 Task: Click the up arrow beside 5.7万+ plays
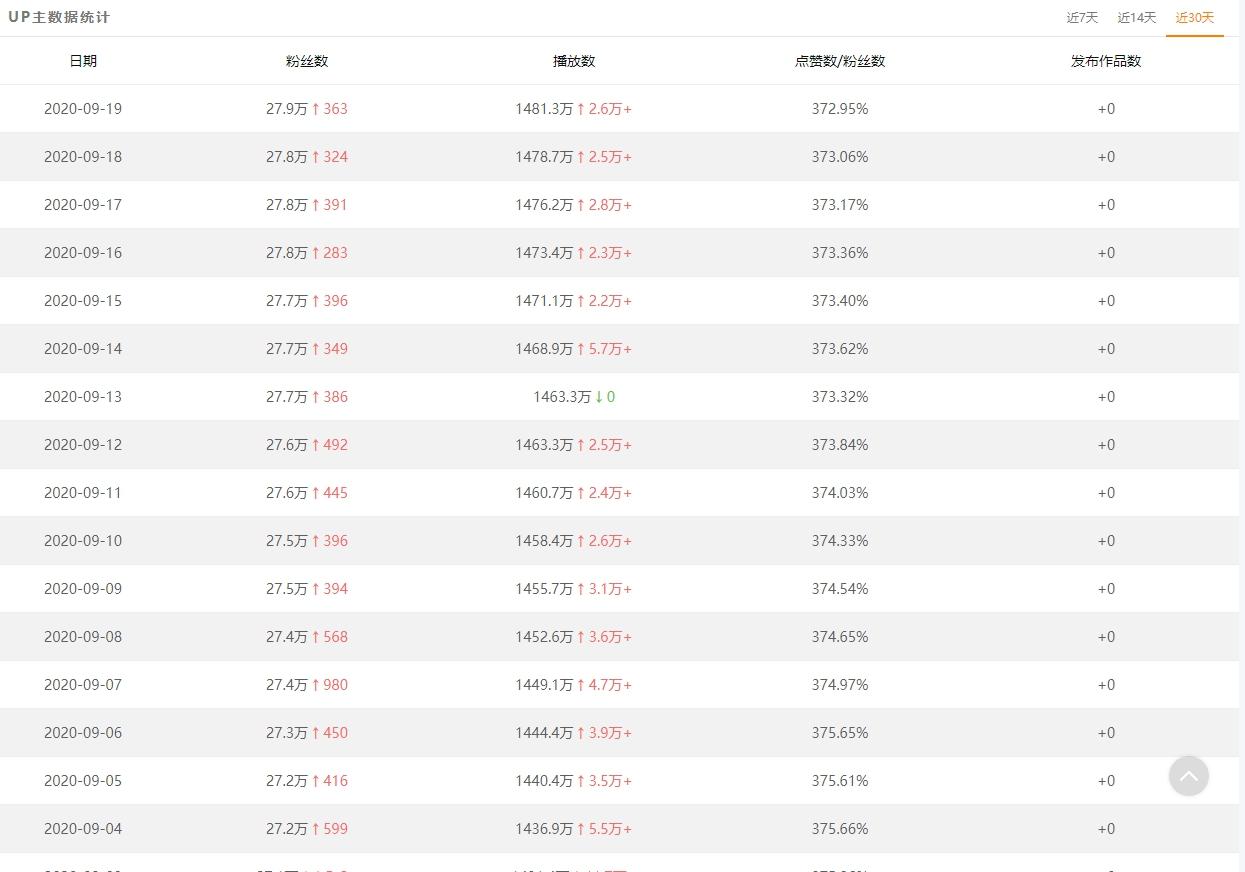click(581, 349)
